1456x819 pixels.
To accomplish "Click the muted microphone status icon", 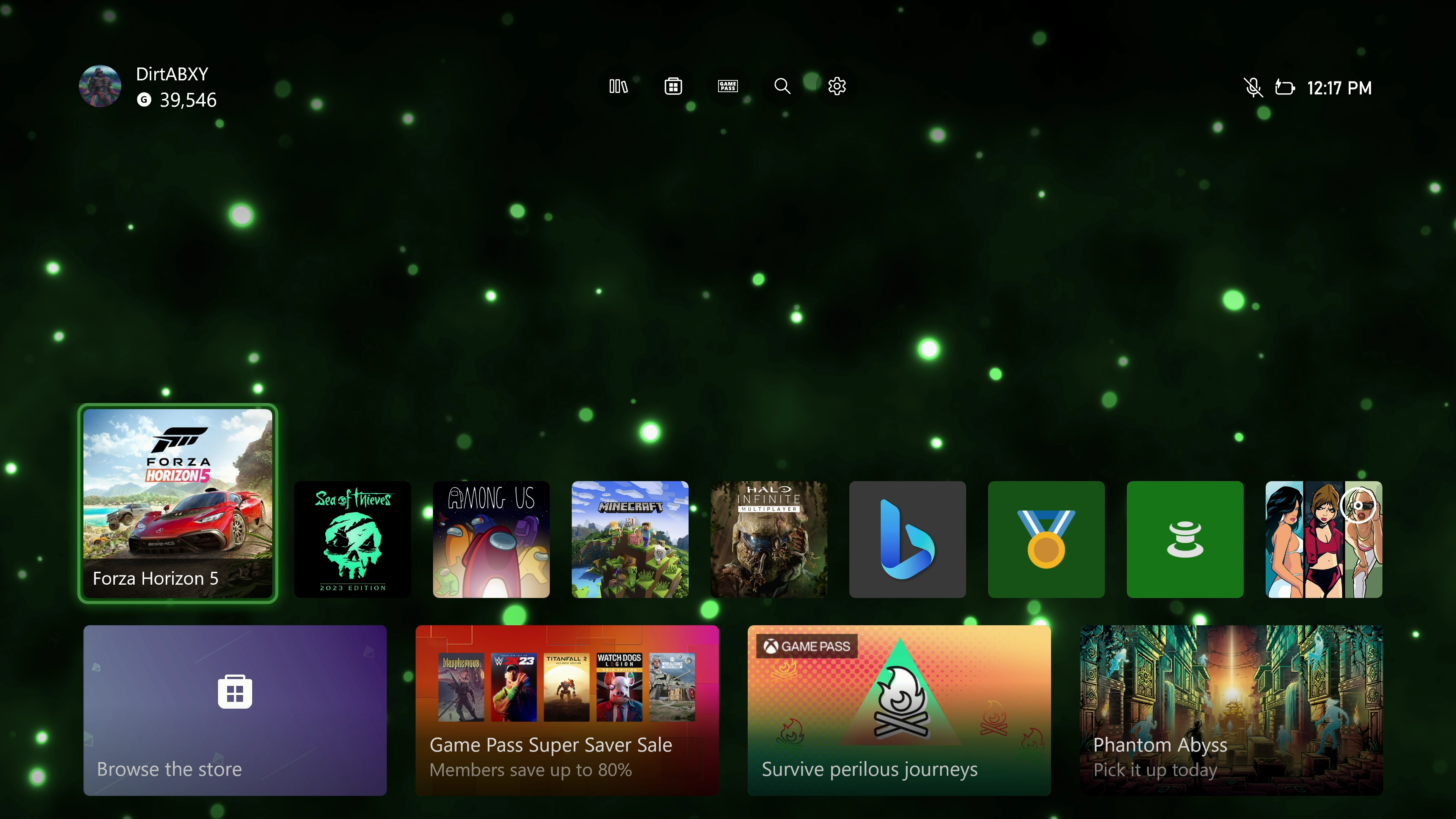I will (1253, 88).
